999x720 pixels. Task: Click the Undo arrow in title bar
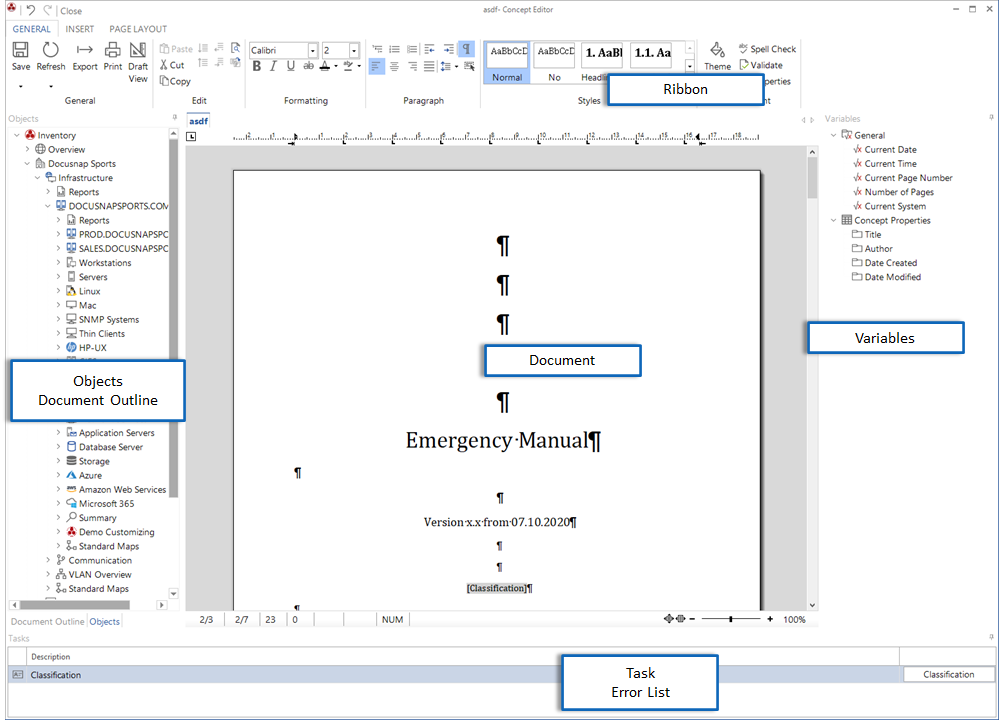click(x=31, y=10)
